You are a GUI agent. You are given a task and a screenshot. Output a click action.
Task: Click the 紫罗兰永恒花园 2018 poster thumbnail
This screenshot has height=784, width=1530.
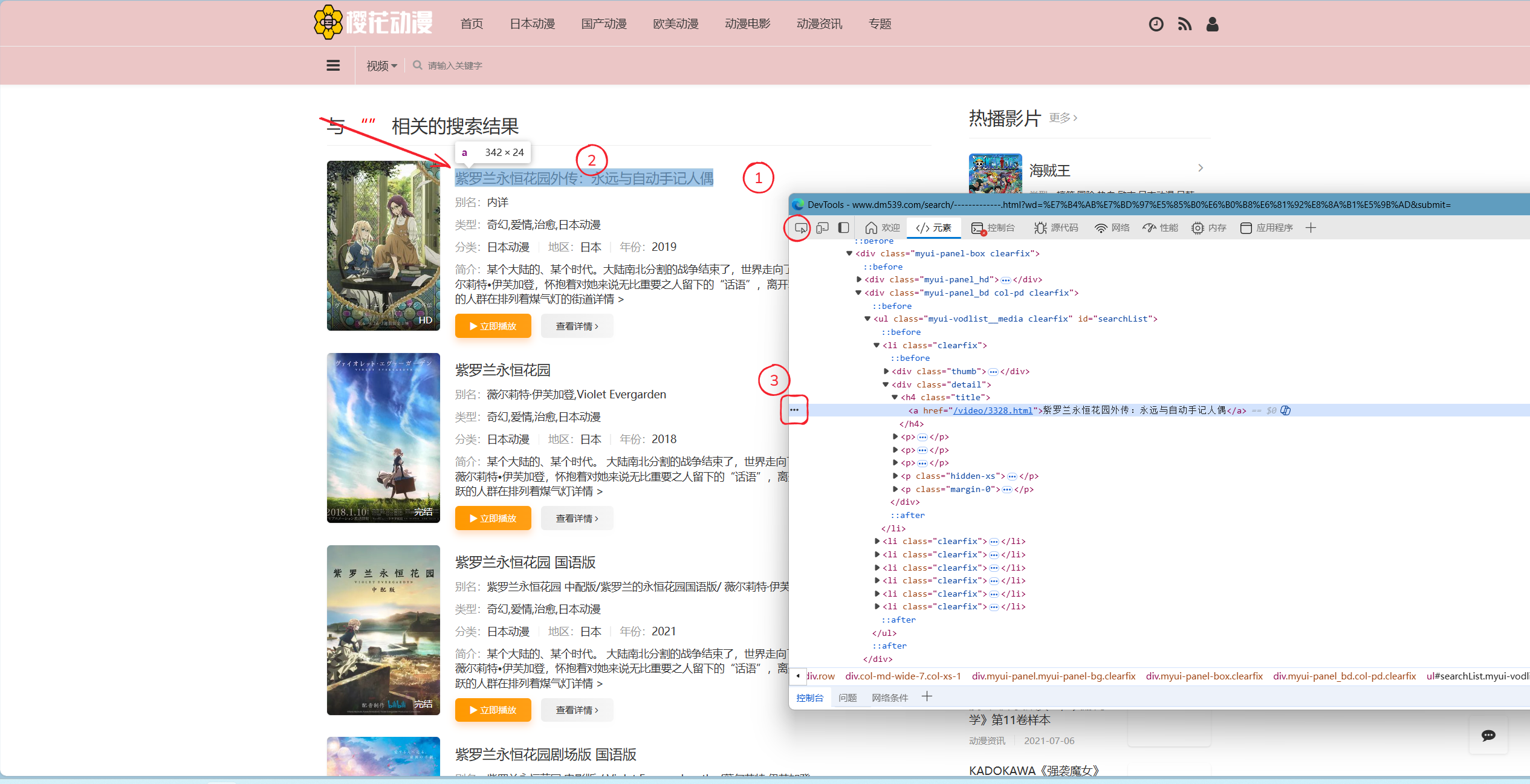(383, 438)
